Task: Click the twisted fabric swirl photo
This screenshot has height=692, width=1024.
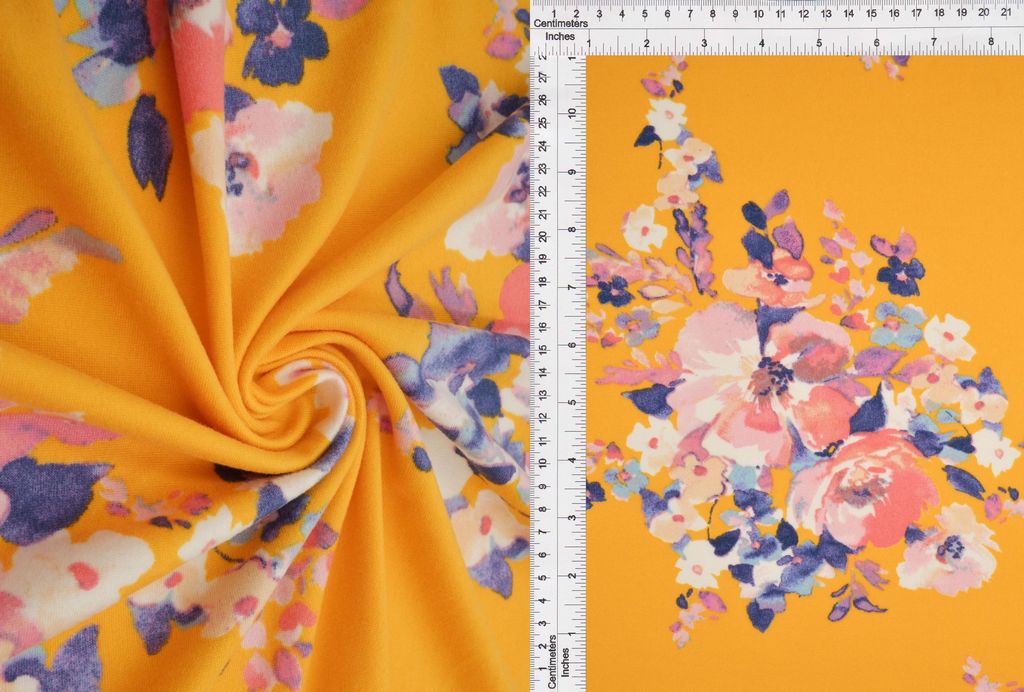Action: 264,346
